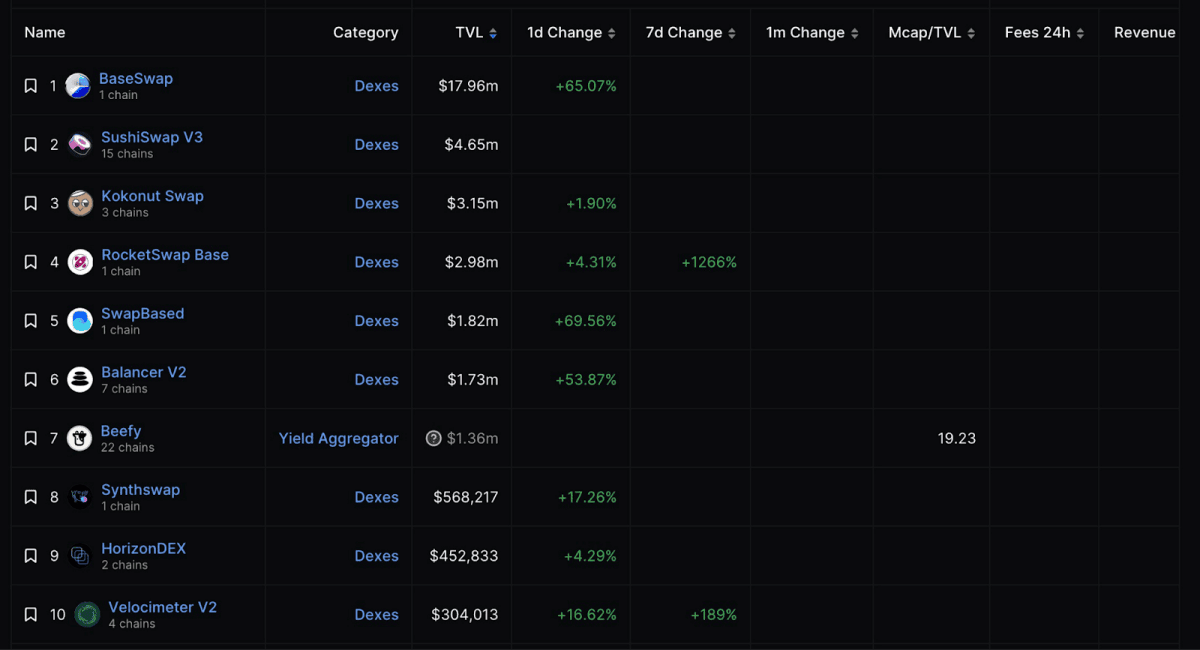Click Dexes category in SushiSwap V3 row
1200x650 pixels.
coord(376,145)
